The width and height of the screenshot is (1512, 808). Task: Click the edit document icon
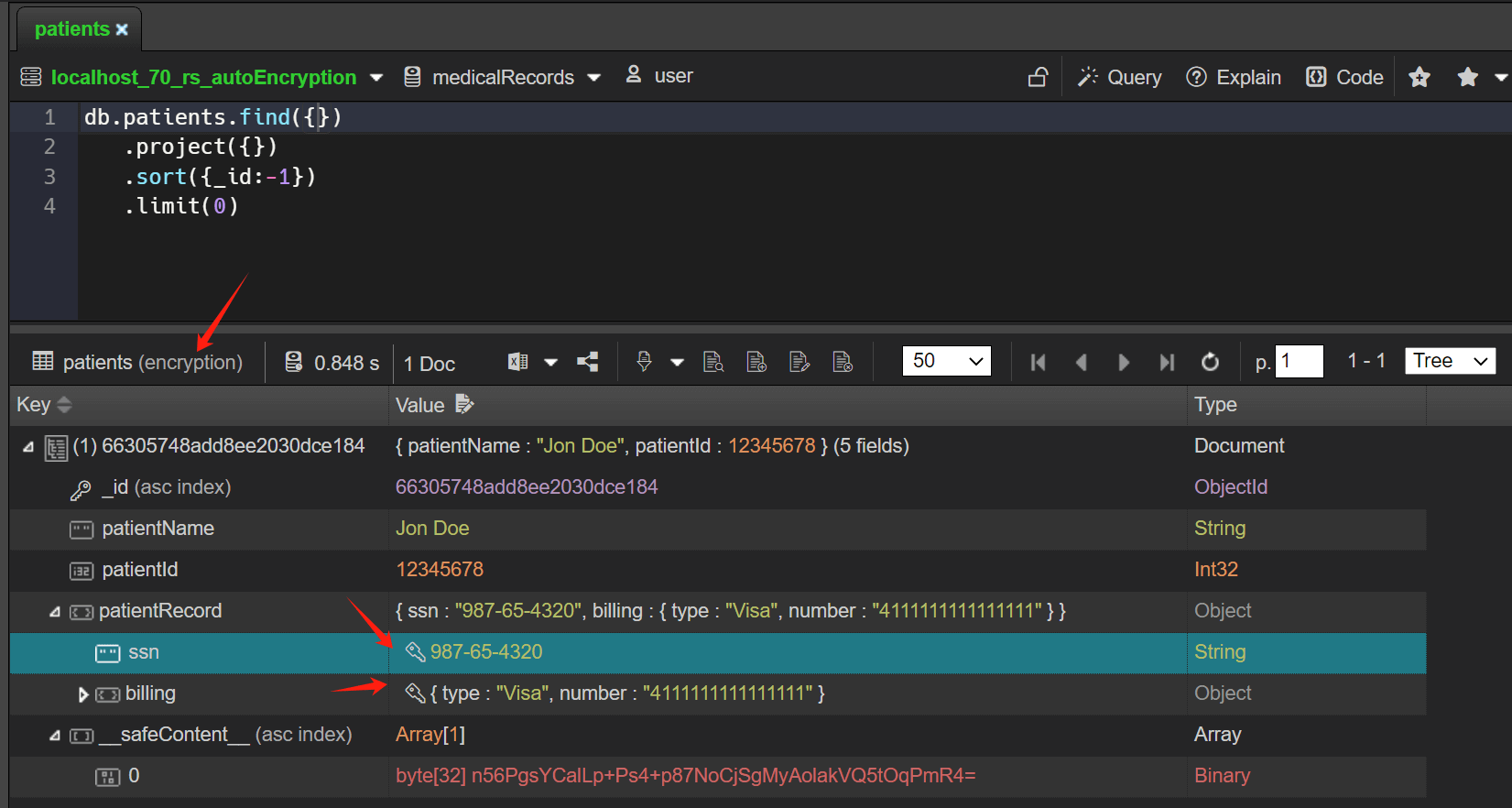[800, 362]
